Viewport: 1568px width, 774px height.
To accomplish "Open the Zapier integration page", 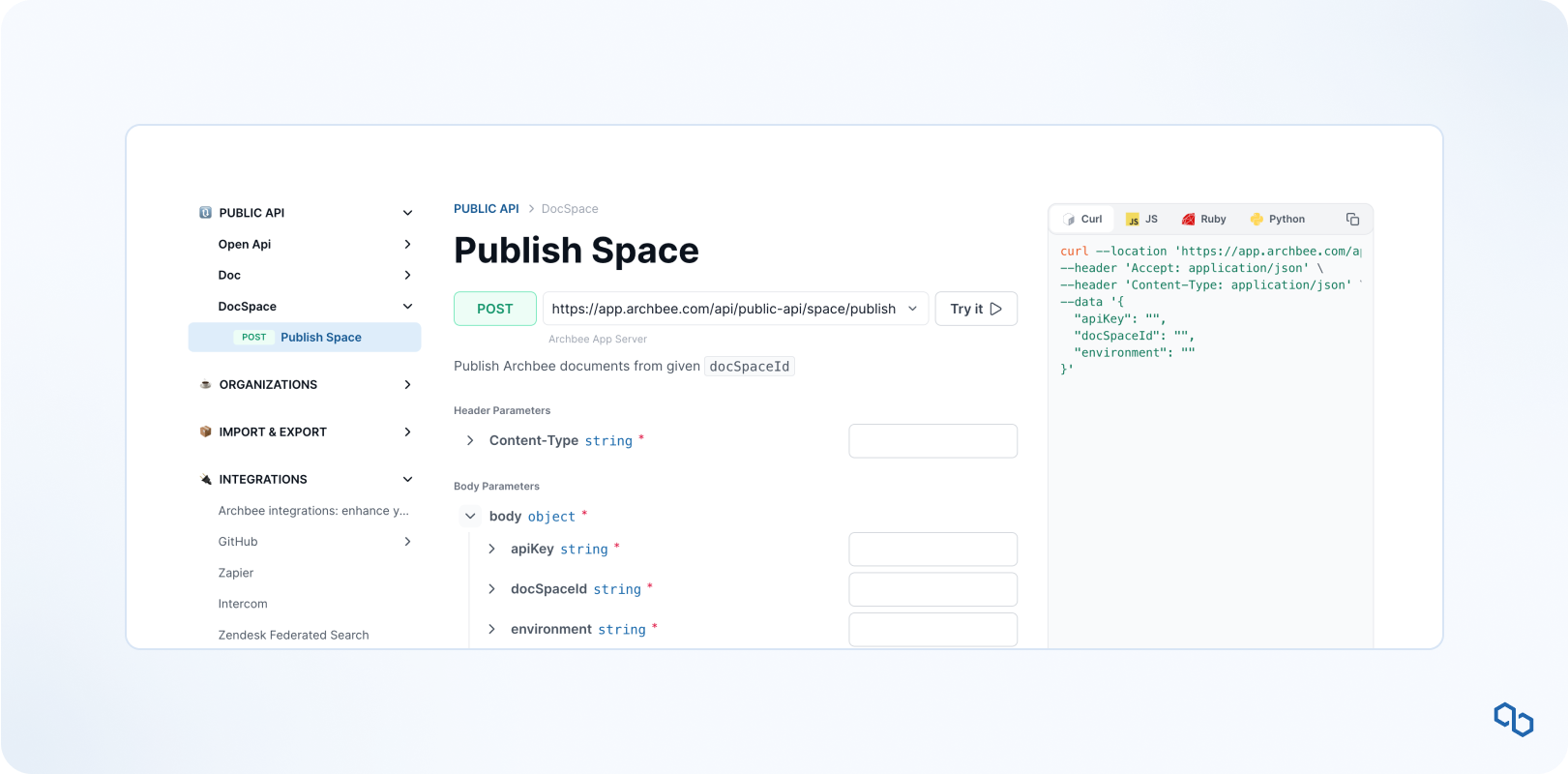I will [236, 573].
